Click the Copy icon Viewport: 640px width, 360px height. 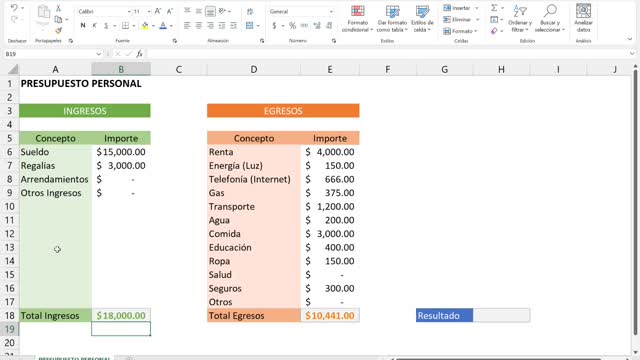coord(58,19)
